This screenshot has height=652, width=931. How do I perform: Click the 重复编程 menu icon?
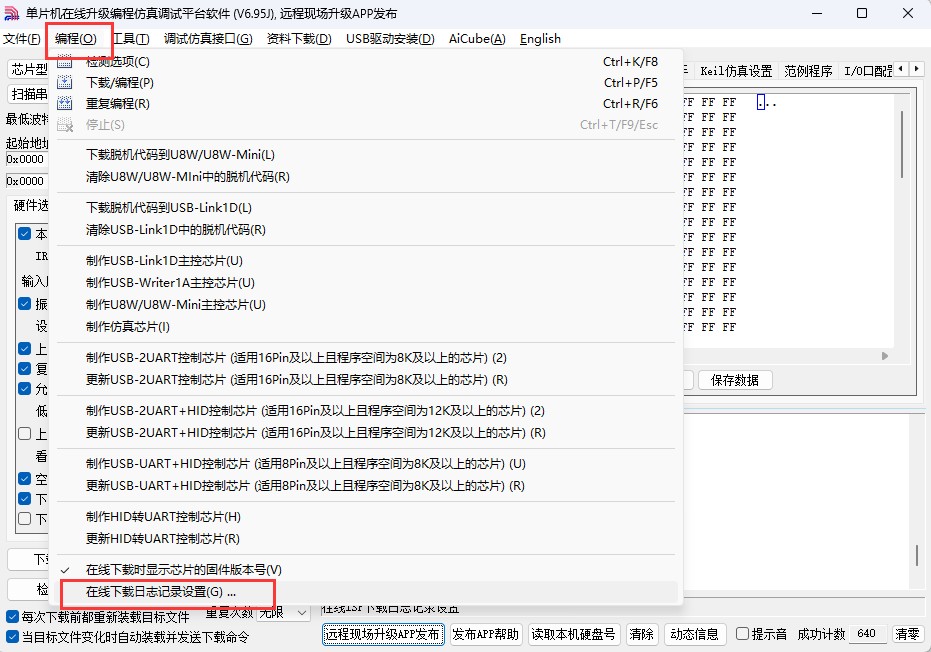coord(64,103)
